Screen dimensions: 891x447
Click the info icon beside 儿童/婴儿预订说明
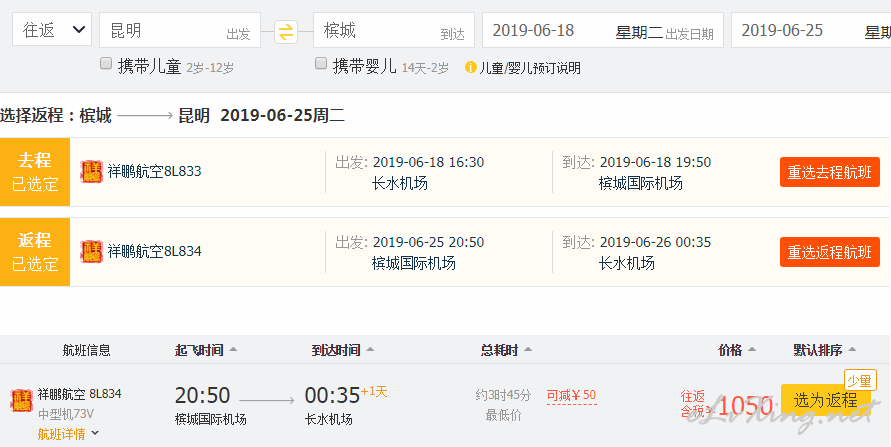[471, 68]
